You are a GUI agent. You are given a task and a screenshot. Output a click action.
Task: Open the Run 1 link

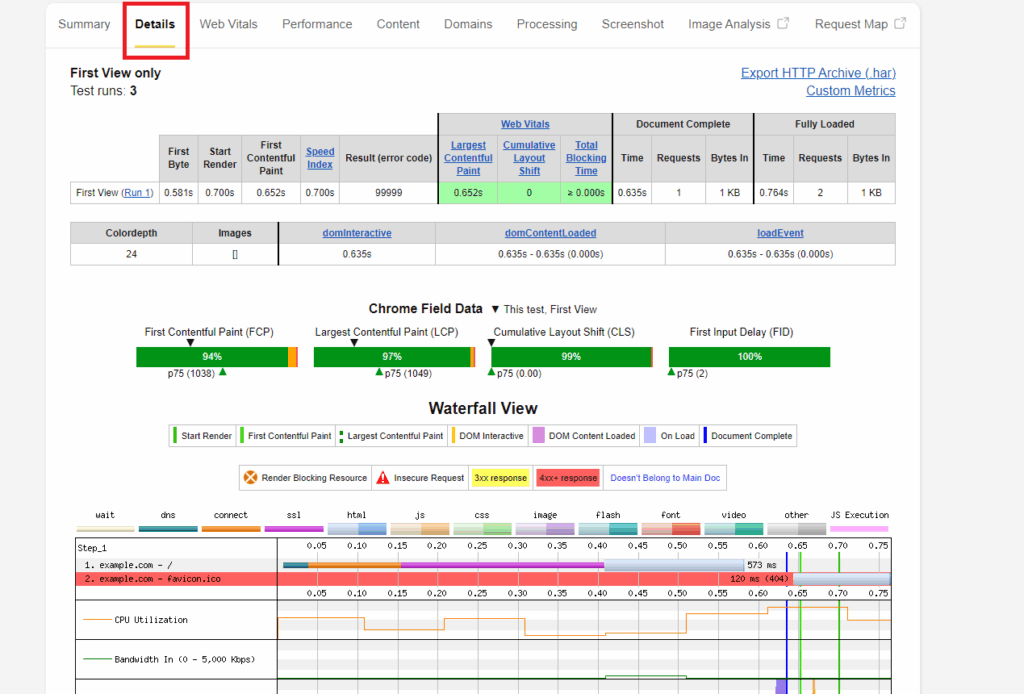[x=138, y=193]
